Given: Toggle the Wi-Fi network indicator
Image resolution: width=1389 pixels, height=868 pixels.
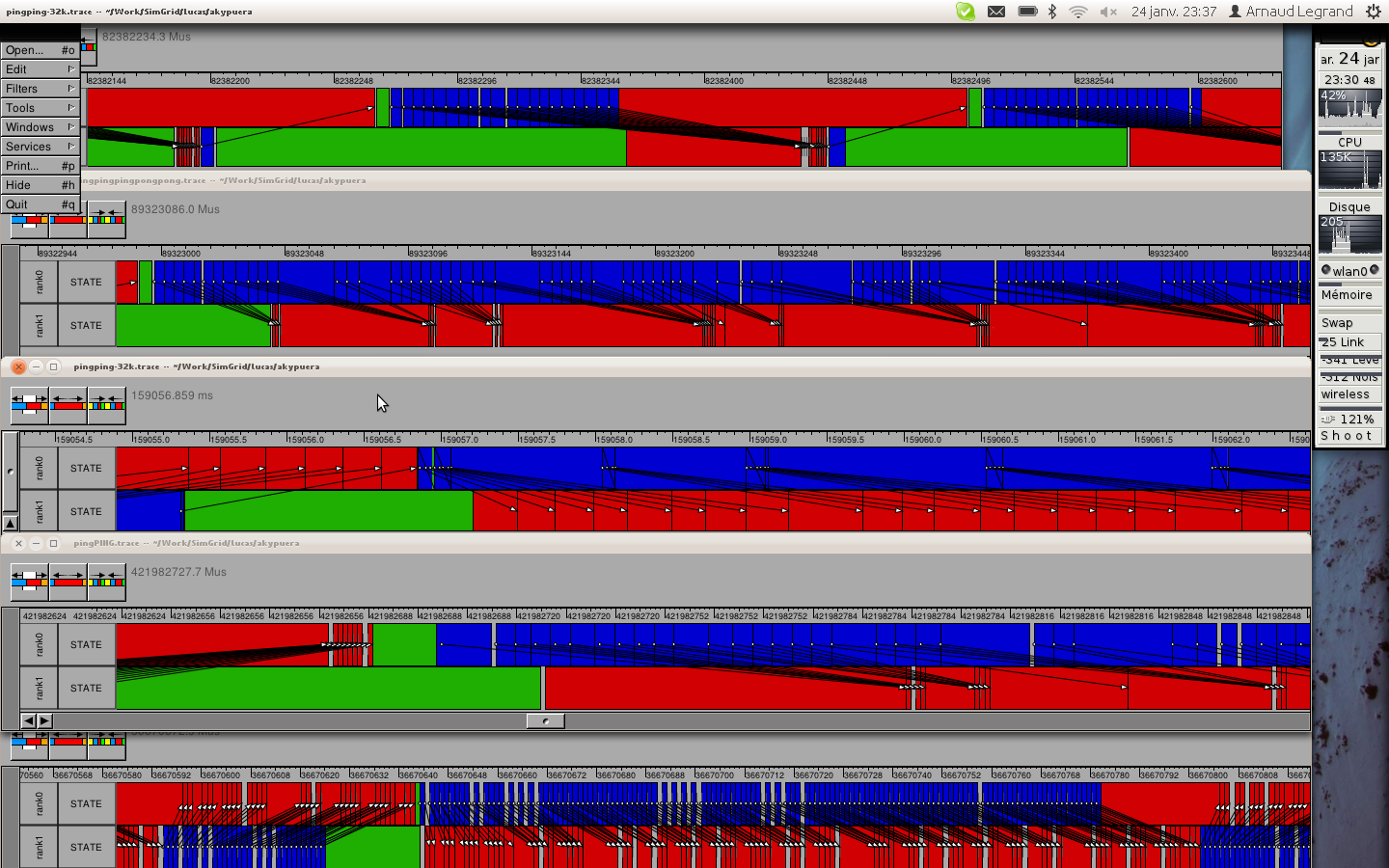Looking at the screenshot, I should point(1078,12).
